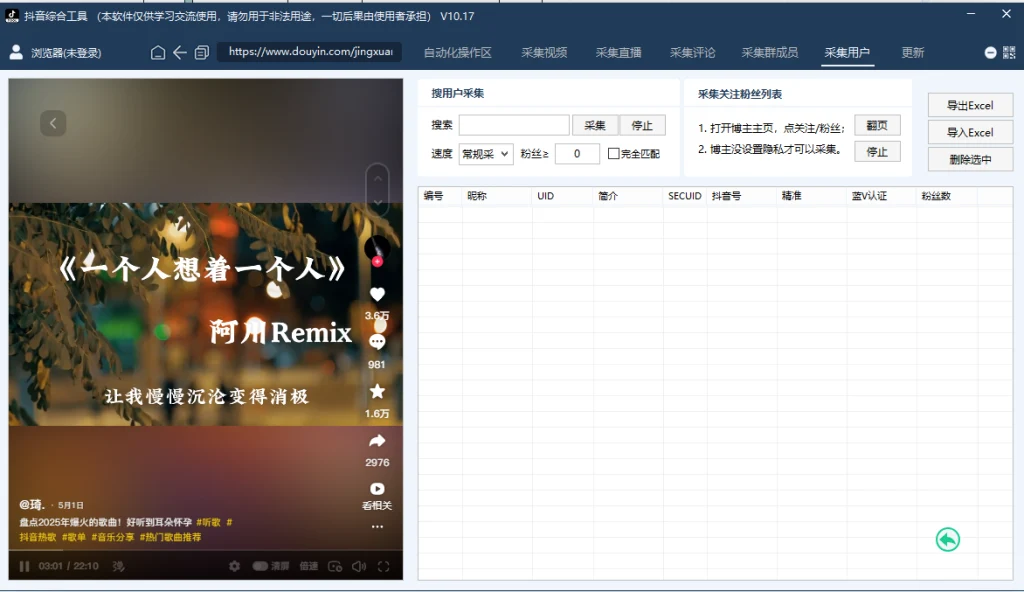The height and width of the screenshot is (592, 1024).
Task: Select the 采集用户 tab
Action: coord(847,53)
